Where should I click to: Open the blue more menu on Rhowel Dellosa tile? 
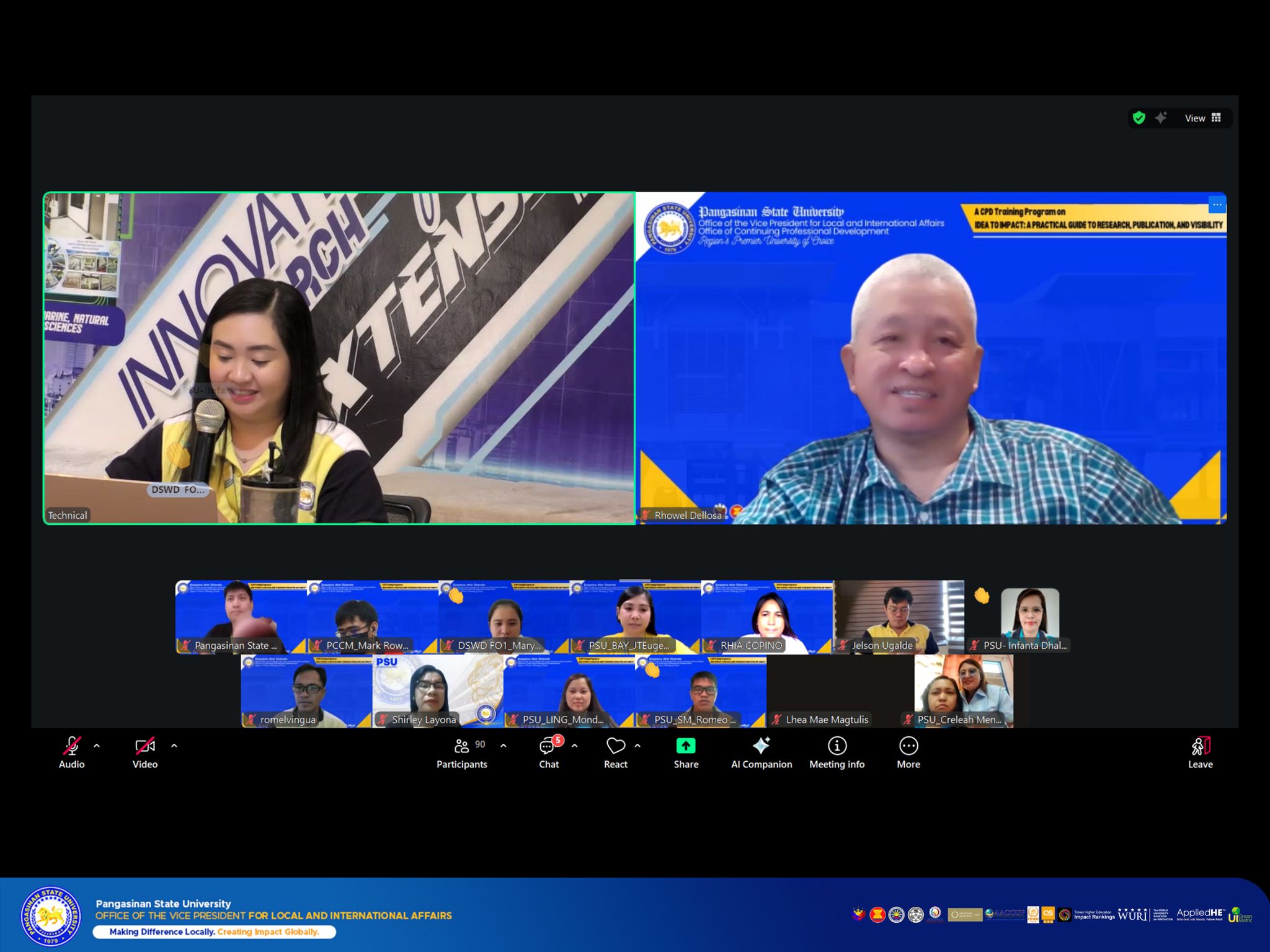click(x=1217, y=205)
